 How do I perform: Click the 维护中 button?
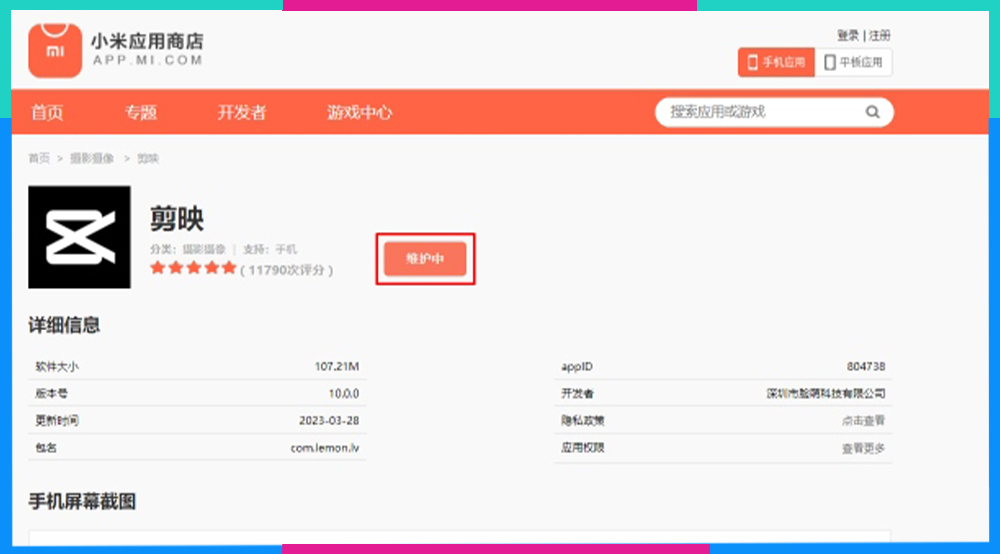point(425,259)
